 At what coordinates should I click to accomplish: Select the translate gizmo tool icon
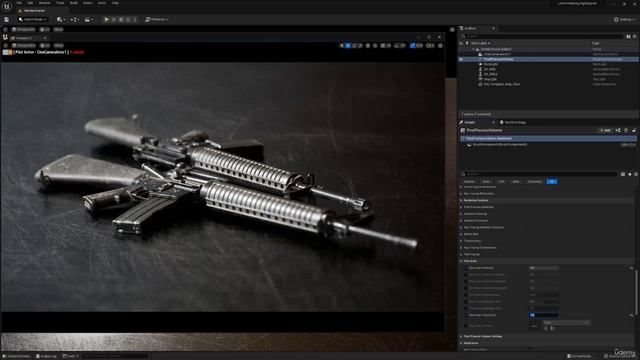click(x=348, y=46)
